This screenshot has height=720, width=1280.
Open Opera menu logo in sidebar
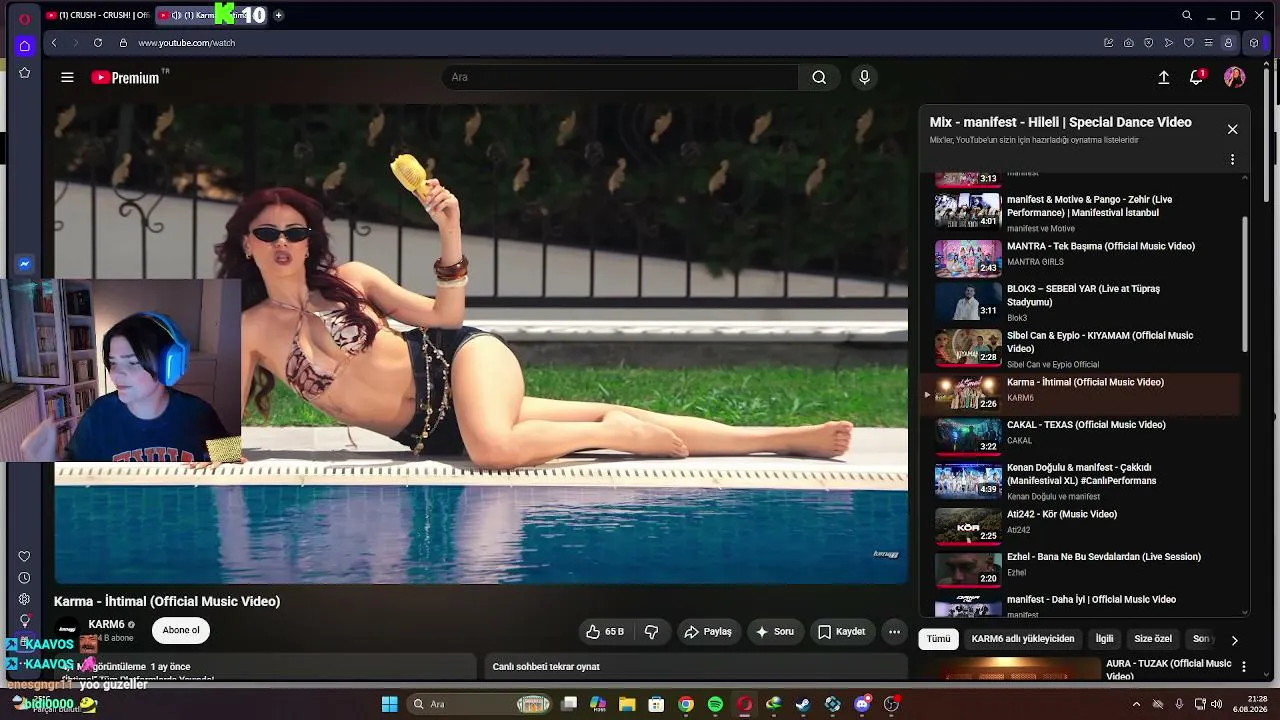(x=25, y=18)
